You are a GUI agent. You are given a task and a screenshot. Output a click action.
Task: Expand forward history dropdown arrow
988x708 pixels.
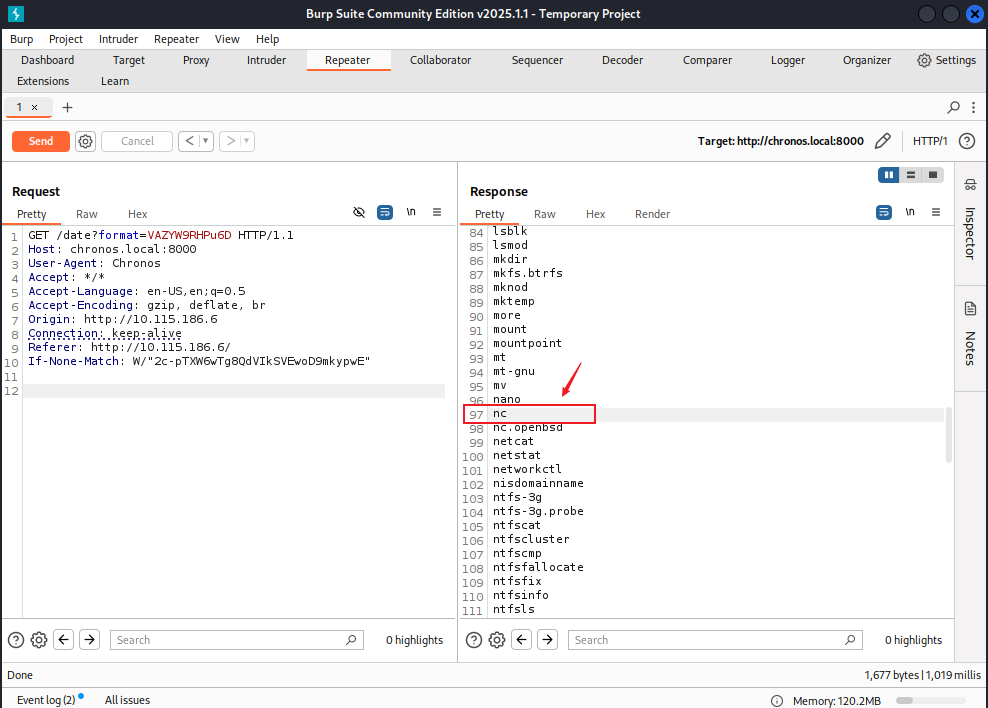246,141
